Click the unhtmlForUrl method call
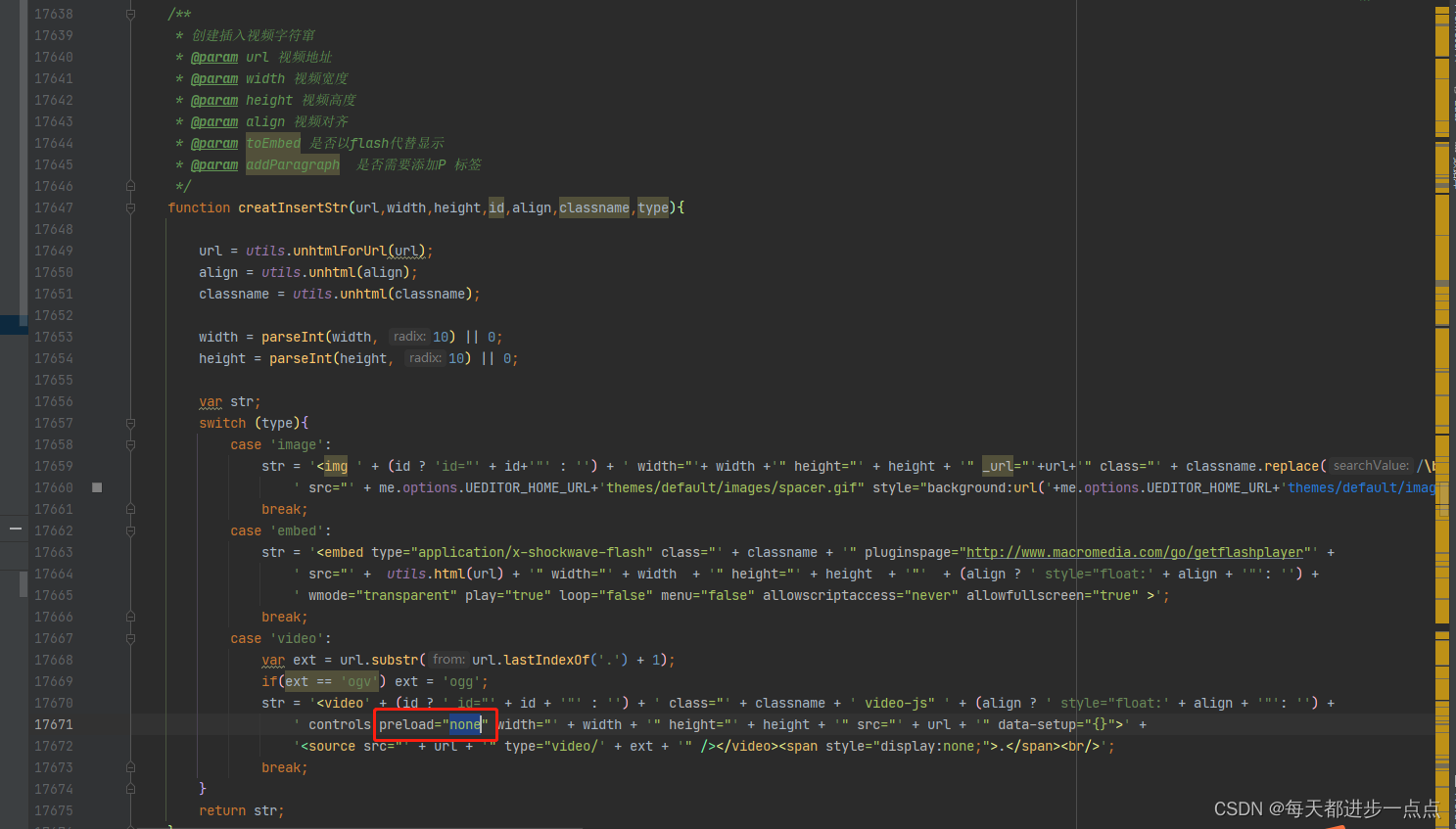The width and height of the screenshot is (1456, 829). [x=340, y=251]
